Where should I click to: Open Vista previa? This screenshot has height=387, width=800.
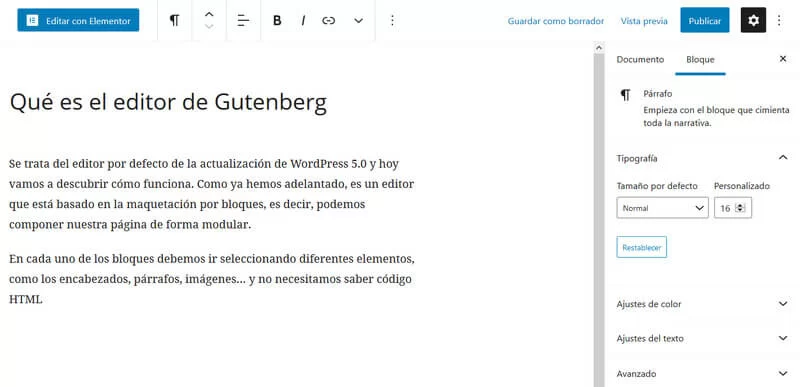[x=644, y=21]
